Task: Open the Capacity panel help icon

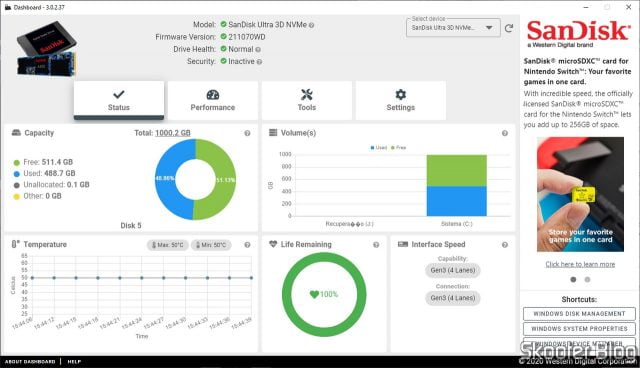Action: (247, 133)
